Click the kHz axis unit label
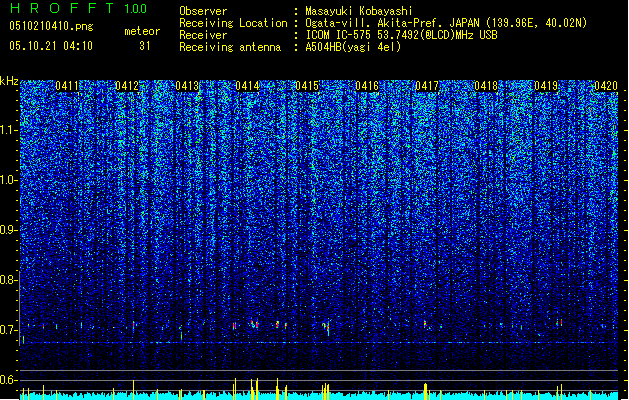This screenshot has width=629, height=400. pyautogui.click(x=9, y=81)
